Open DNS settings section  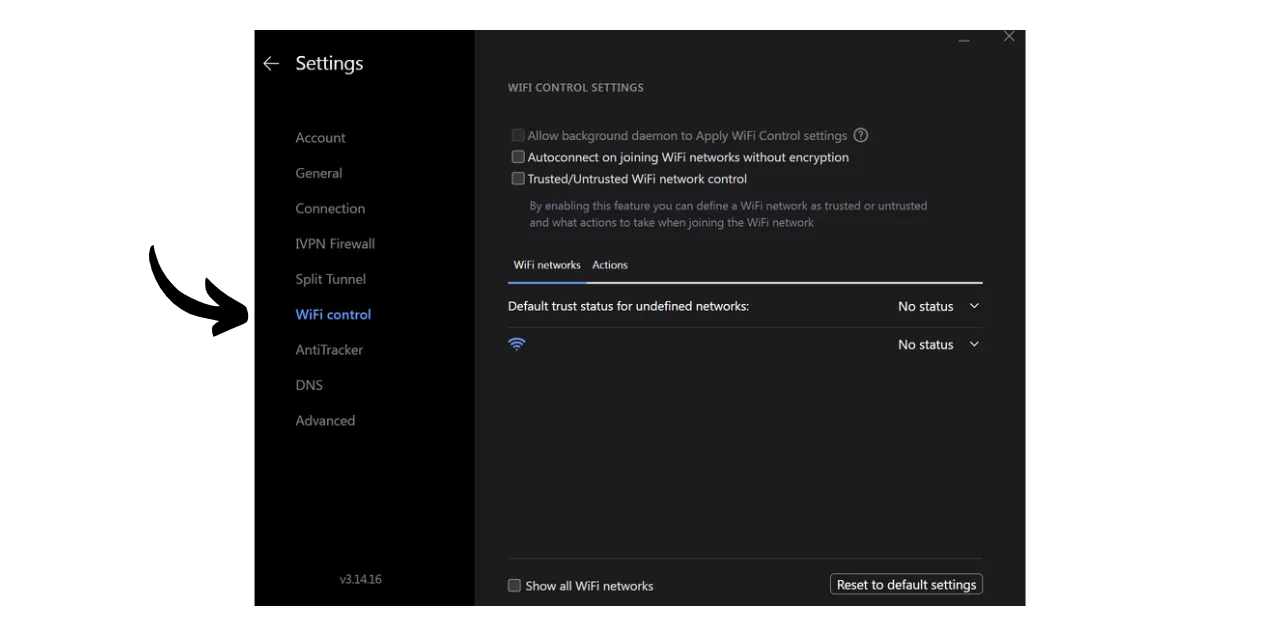pos(309,385)
